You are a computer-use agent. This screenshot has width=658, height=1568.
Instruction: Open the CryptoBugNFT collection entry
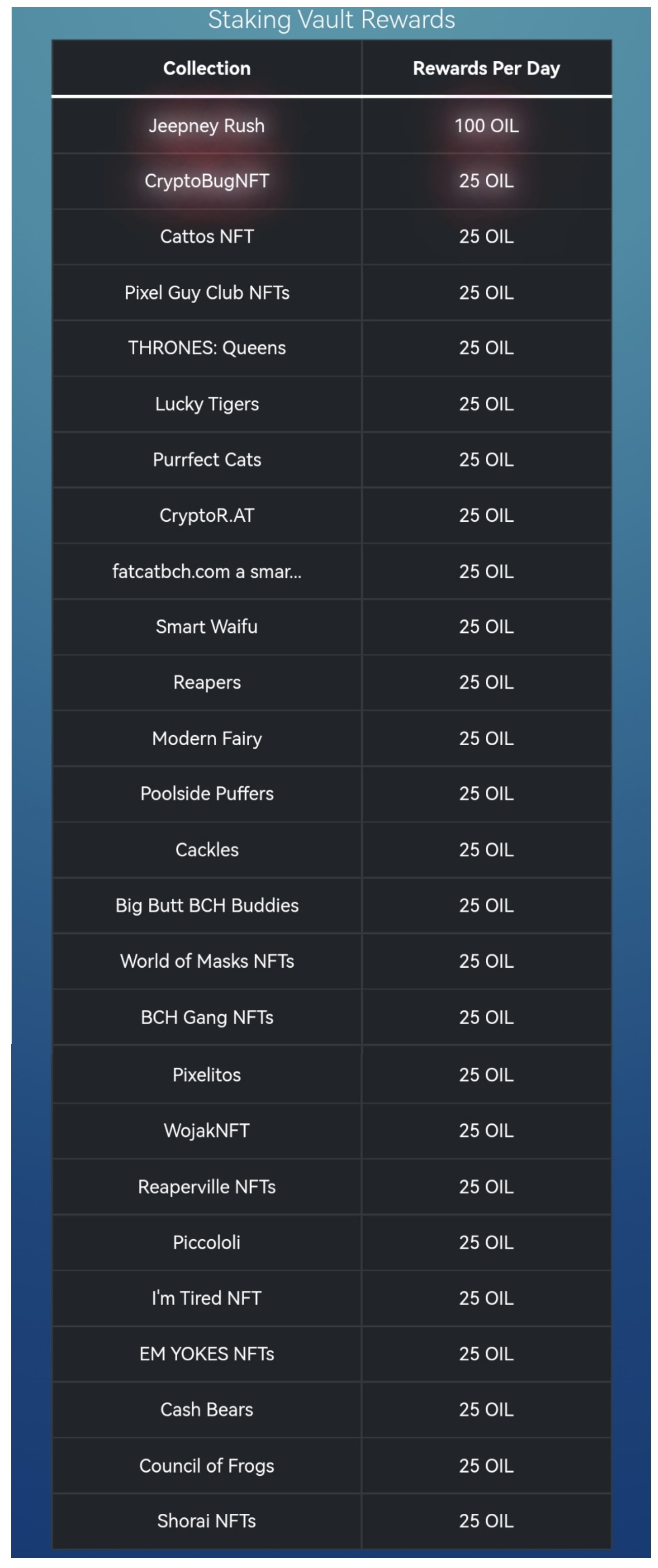pyautogui.click(x=206, y=181)
